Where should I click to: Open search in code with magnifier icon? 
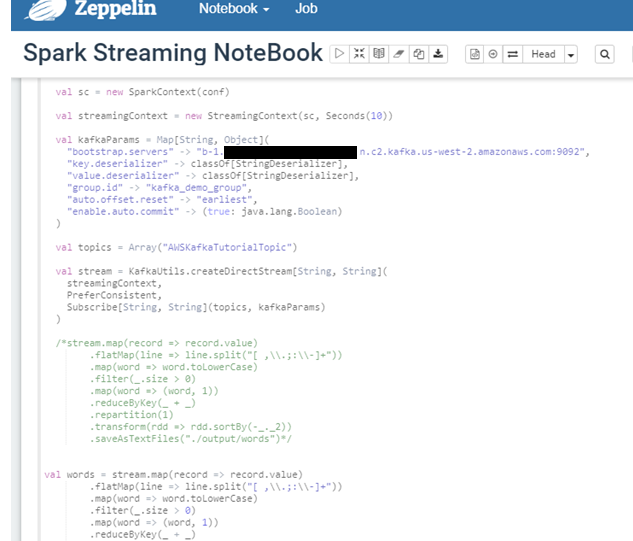click(x=605, y=54)
